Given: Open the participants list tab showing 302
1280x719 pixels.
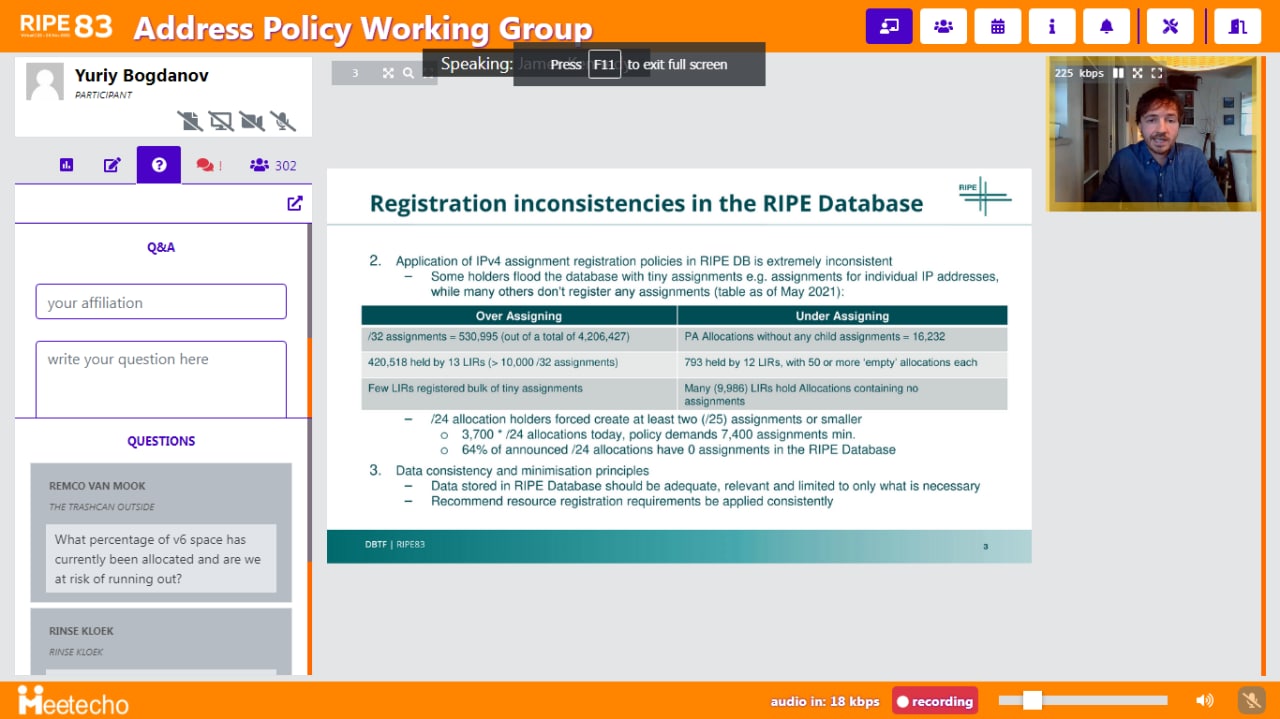Looking at the screenshot, I should tap(273, 165).
